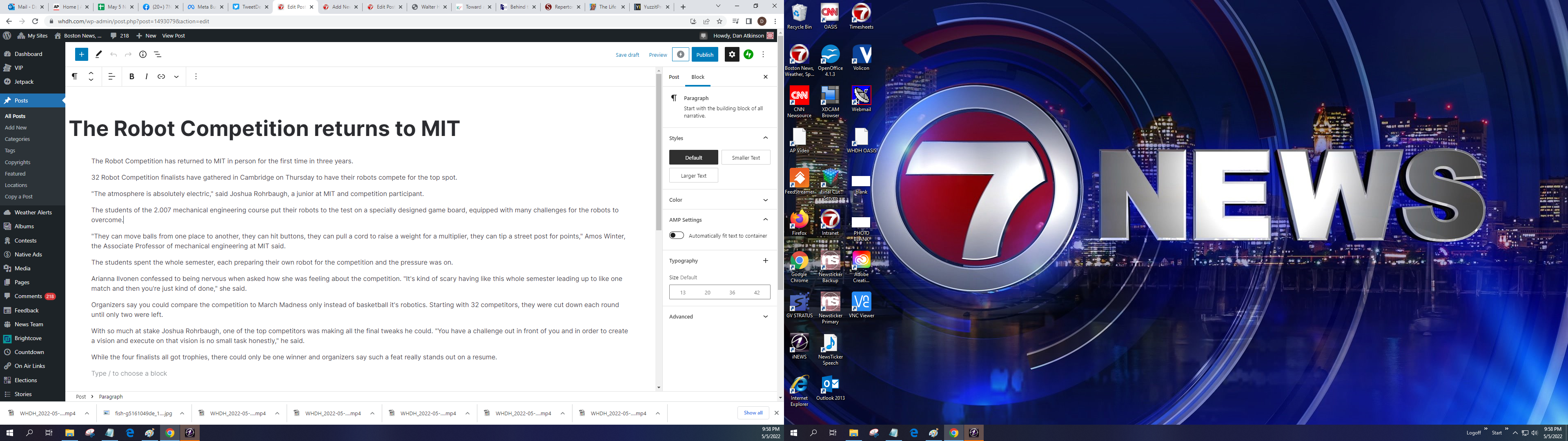
Task: Open more rich text controls chevron
Action: 176,77
